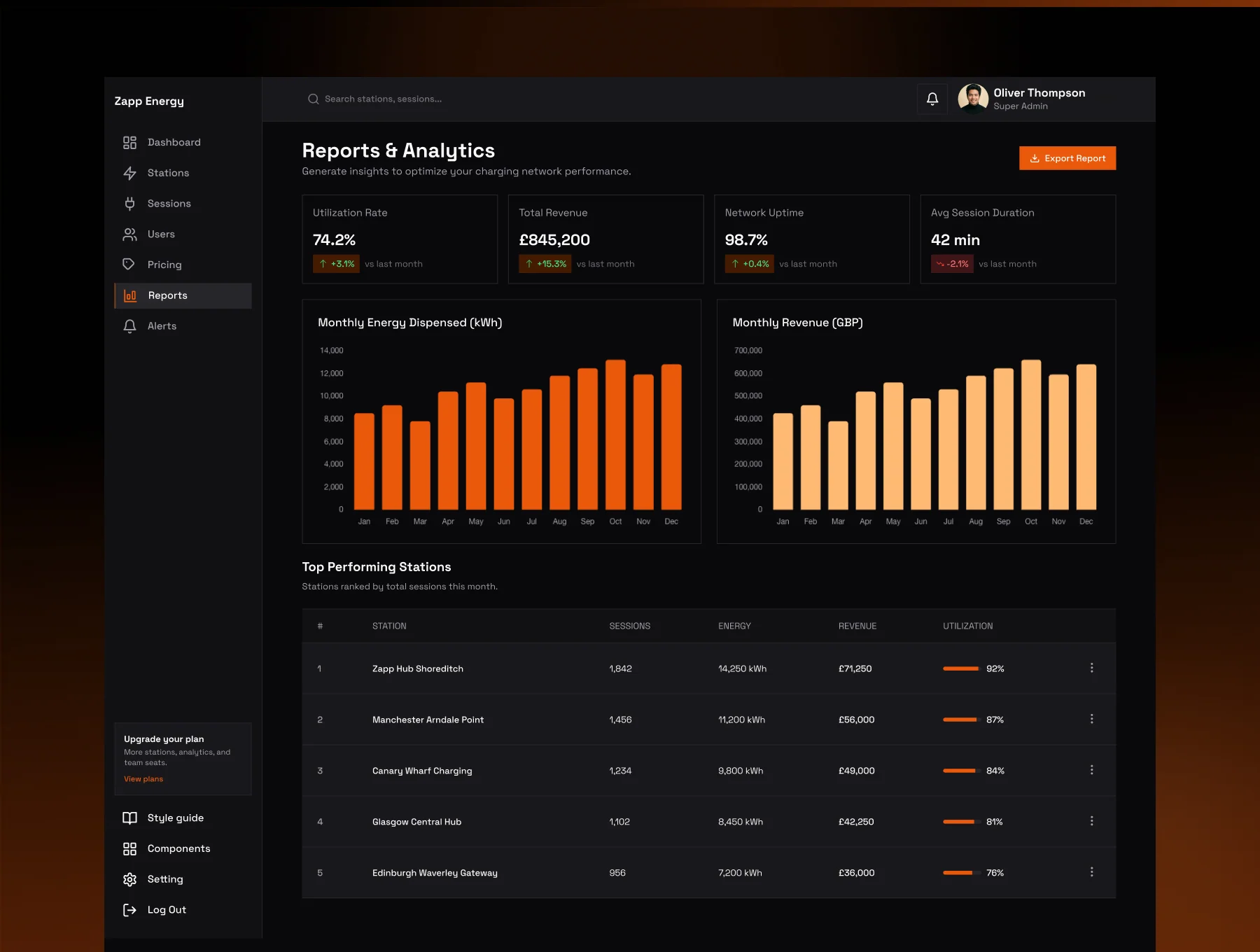Open row menu for Edinburgh Waverley Gateway
Viewport: 1260px width, 952px height.
[x=1091, y=873]
